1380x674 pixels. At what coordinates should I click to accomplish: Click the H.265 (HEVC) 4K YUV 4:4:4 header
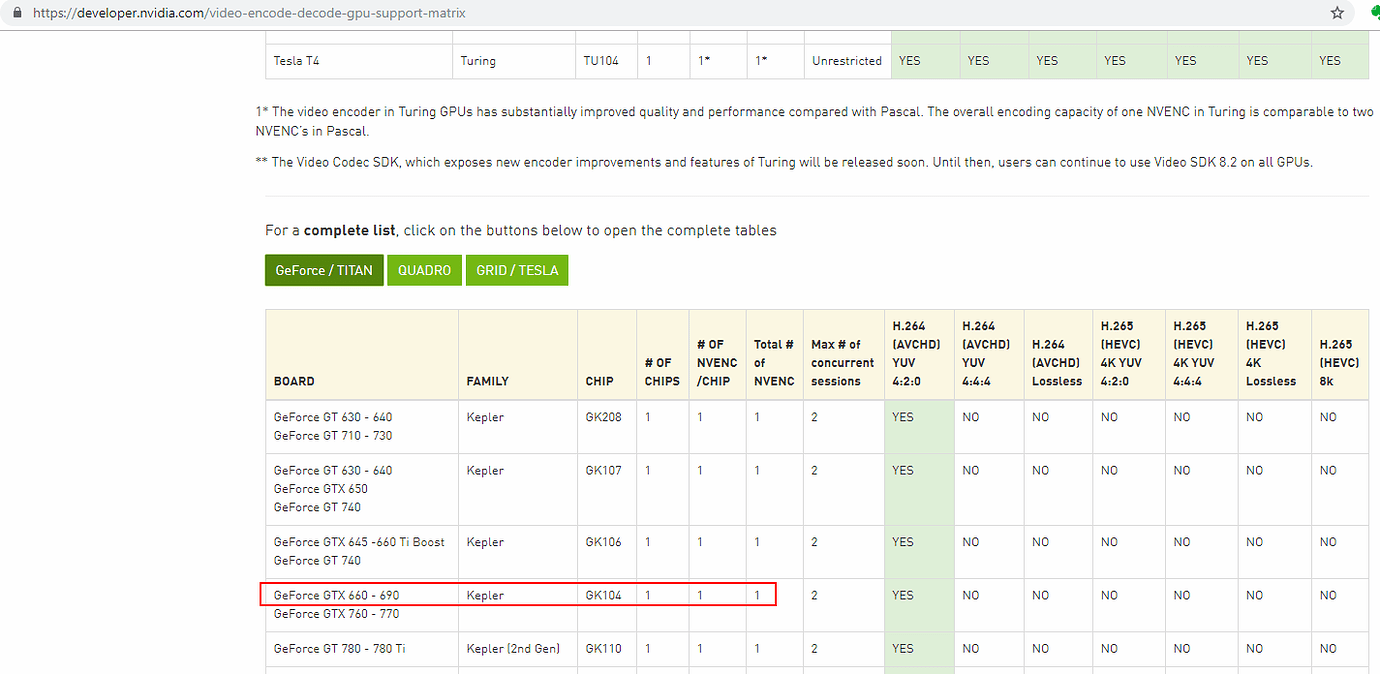tap(1200, 353)
